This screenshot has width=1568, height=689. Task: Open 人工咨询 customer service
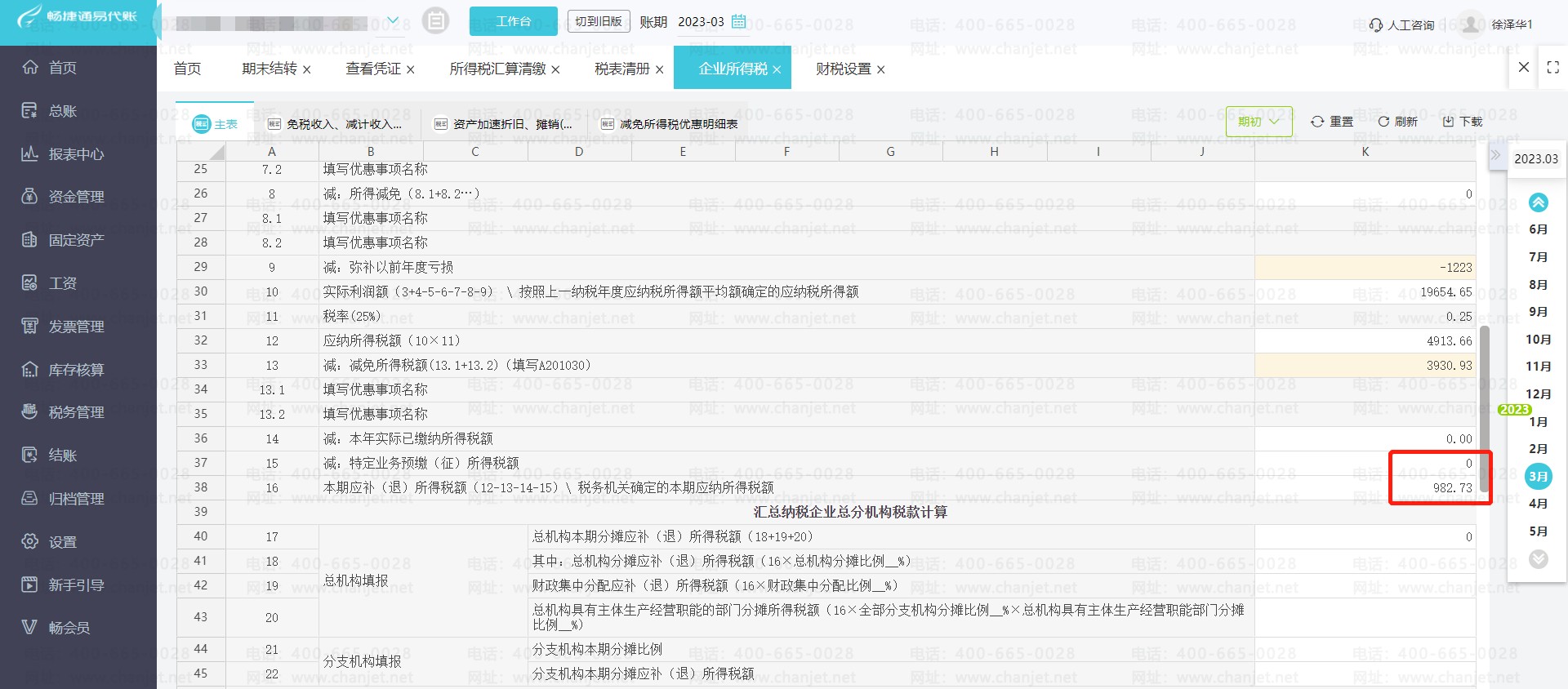tap(1401, 24)
